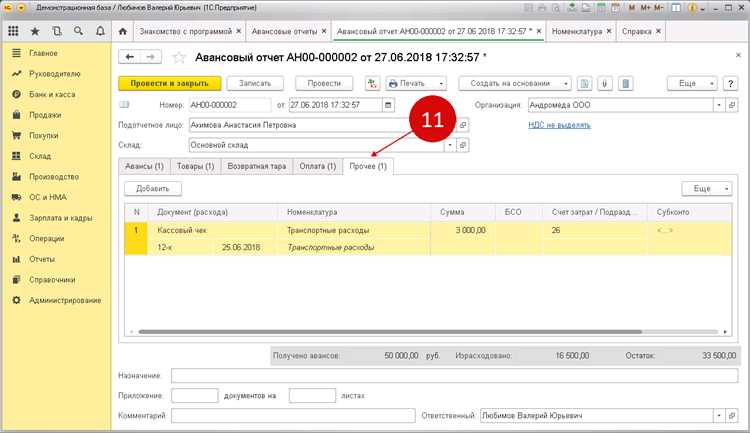
Task: Go to the home page icon
Action: click(x=123, y=31)
